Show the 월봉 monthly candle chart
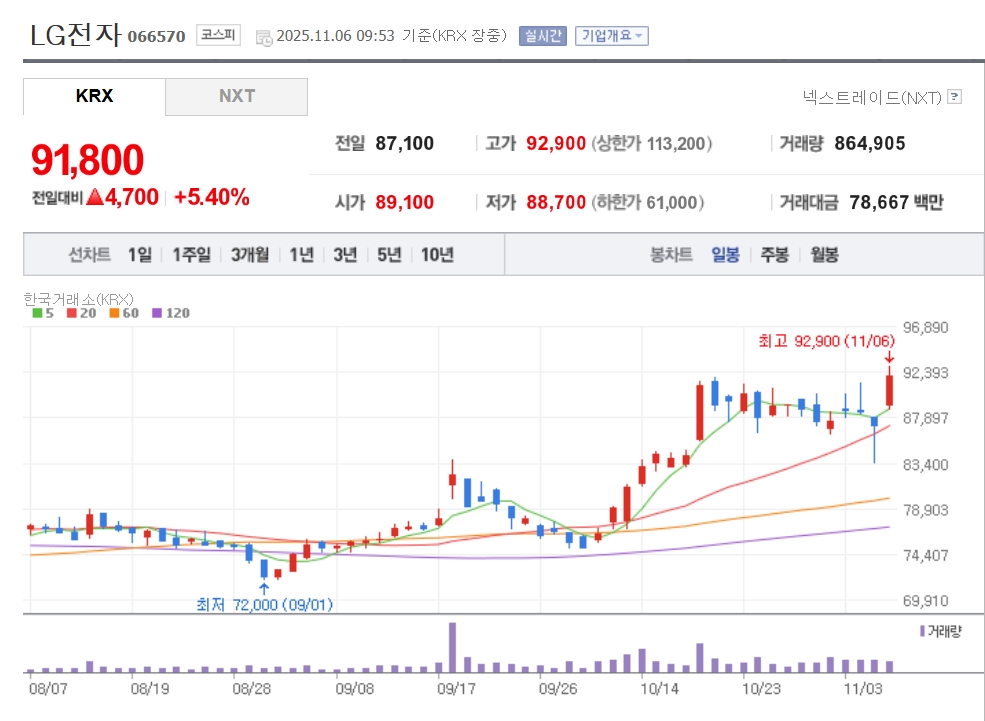Image resolution: width=985 pixels, height=721 pixels. point(824,255)
